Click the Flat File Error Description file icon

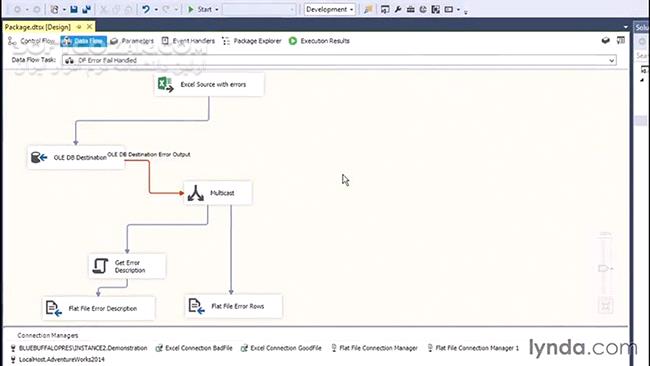54,308
